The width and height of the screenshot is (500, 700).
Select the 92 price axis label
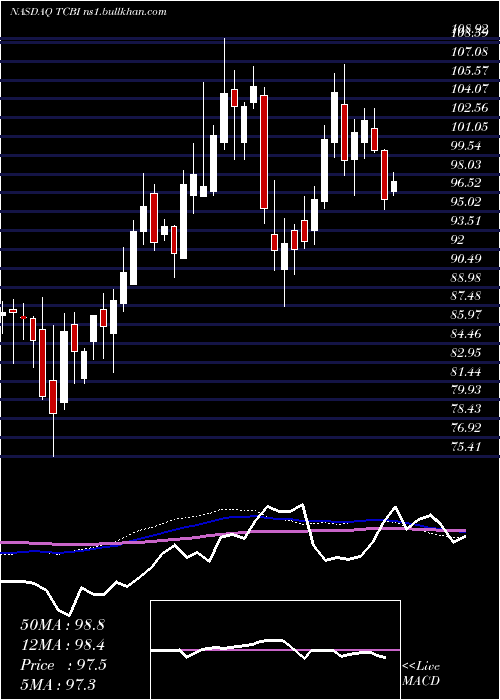pos(458,240)
